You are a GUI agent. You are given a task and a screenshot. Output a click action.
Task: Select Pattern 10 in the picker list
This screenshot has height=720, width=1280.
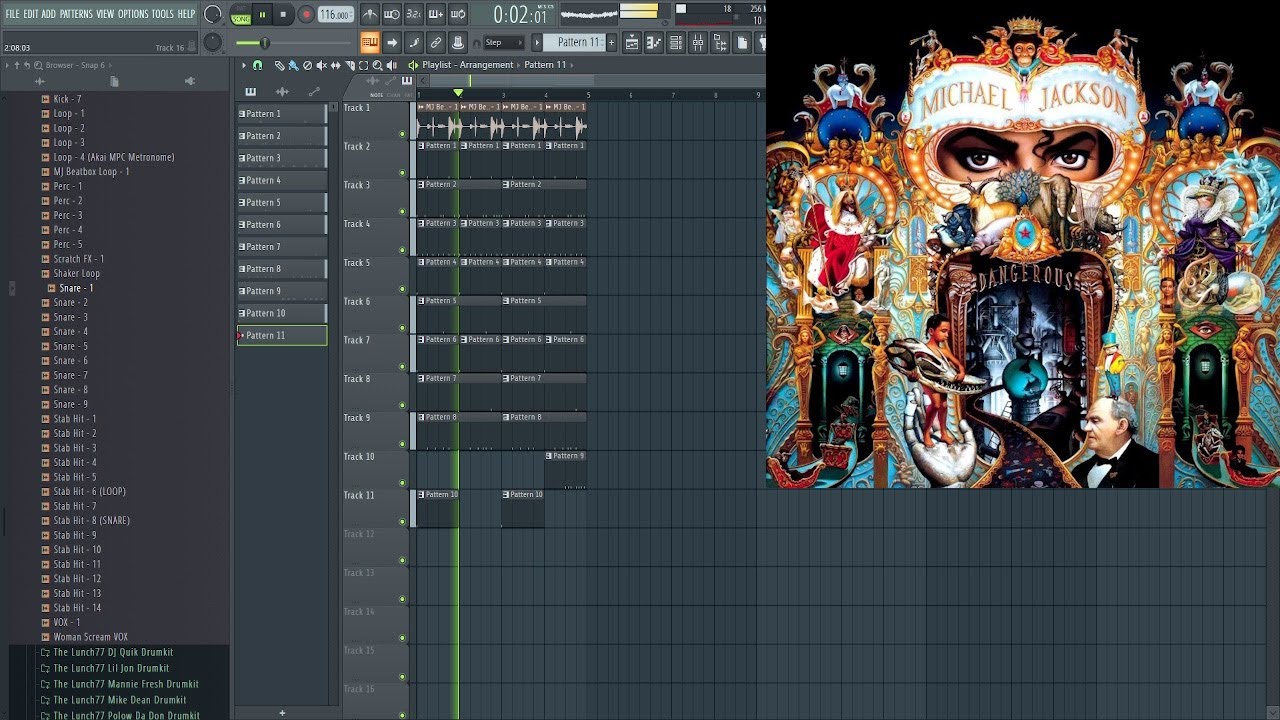(x=282, y=313)
